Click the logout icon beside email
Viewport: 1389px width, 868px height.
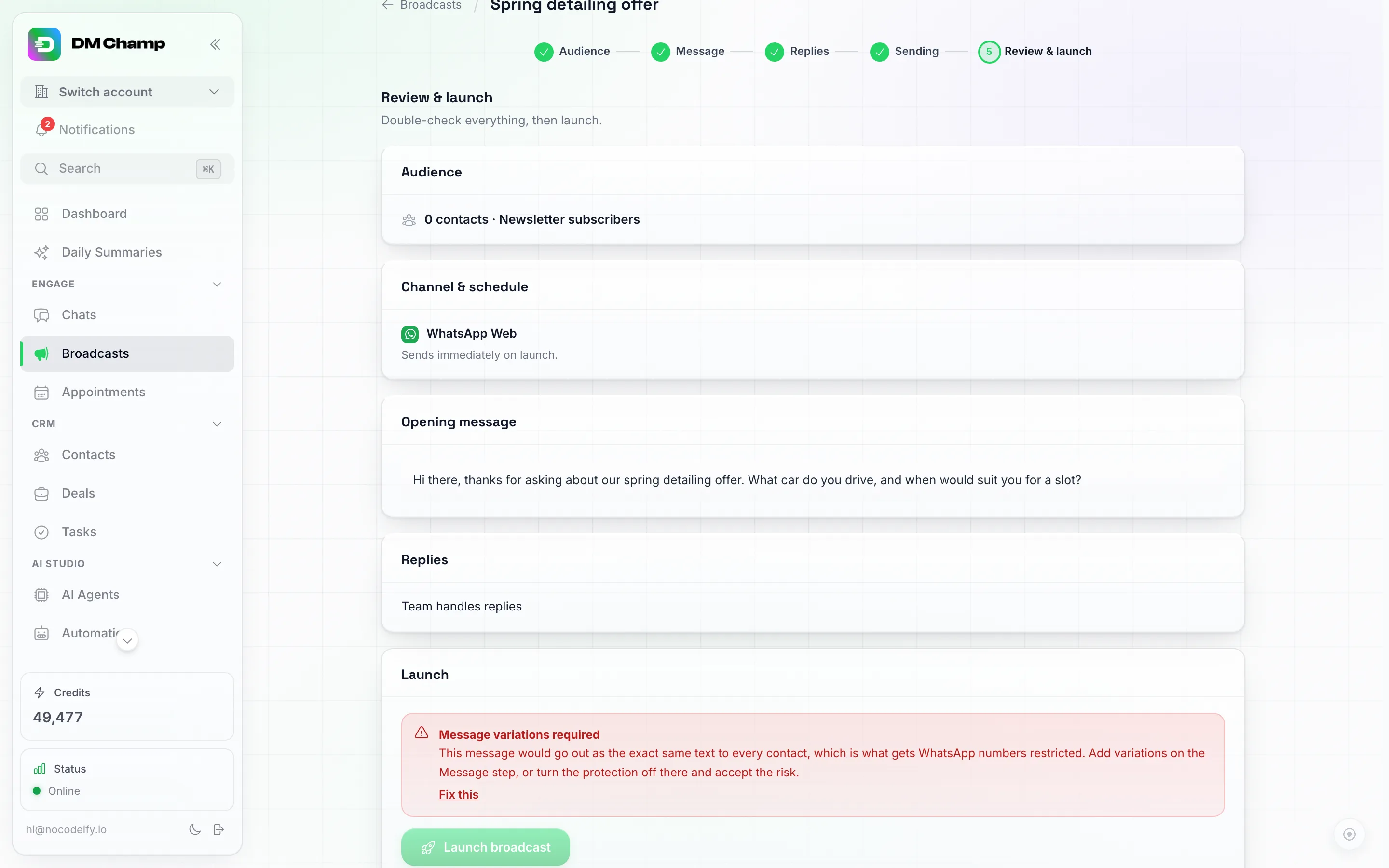pyautogui.click(x=218, y=829)
